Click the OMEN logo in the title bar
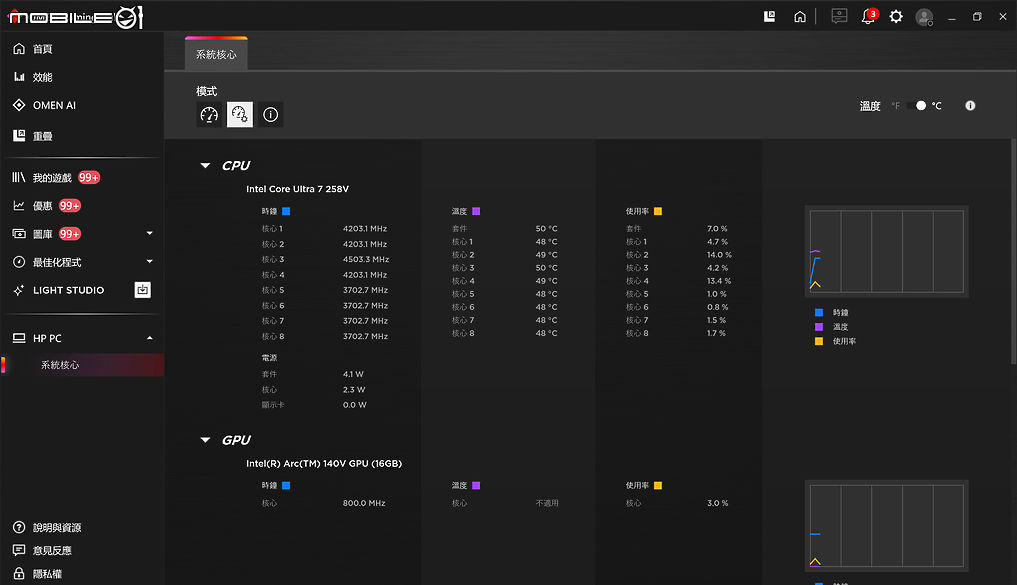The image size is (1017, 585). click(x=75, y=17)
